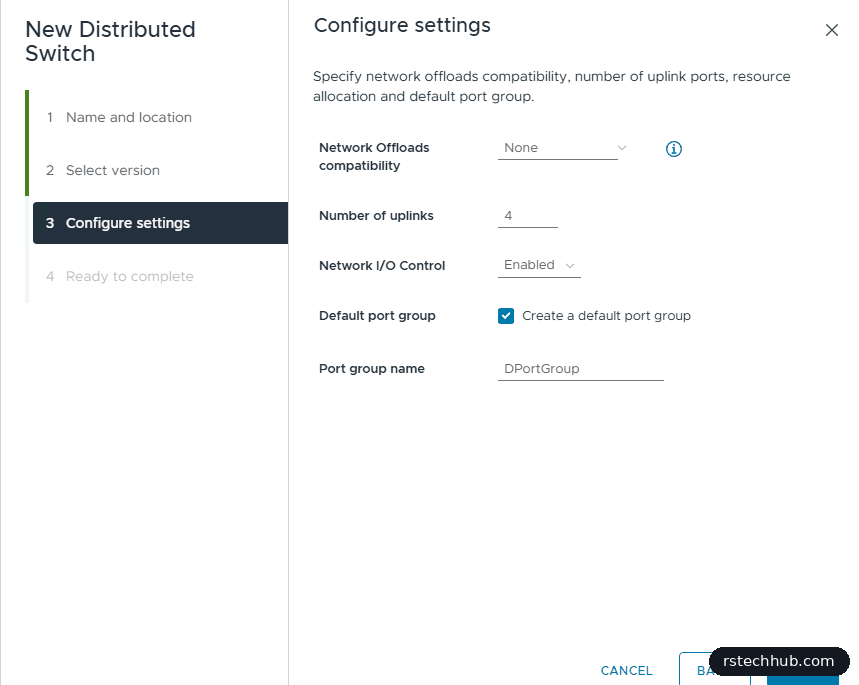The height and width of the screenshot is (685, 859).
Task: Open the Network Offloads compatibility info icon
Action: [x=673, y=149]
